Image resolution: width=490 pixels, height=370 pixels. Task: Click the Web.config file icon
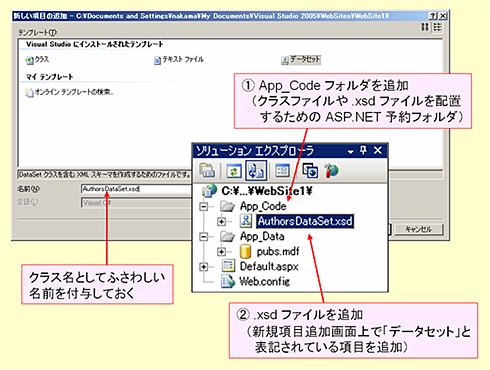(x=228, y=281)
